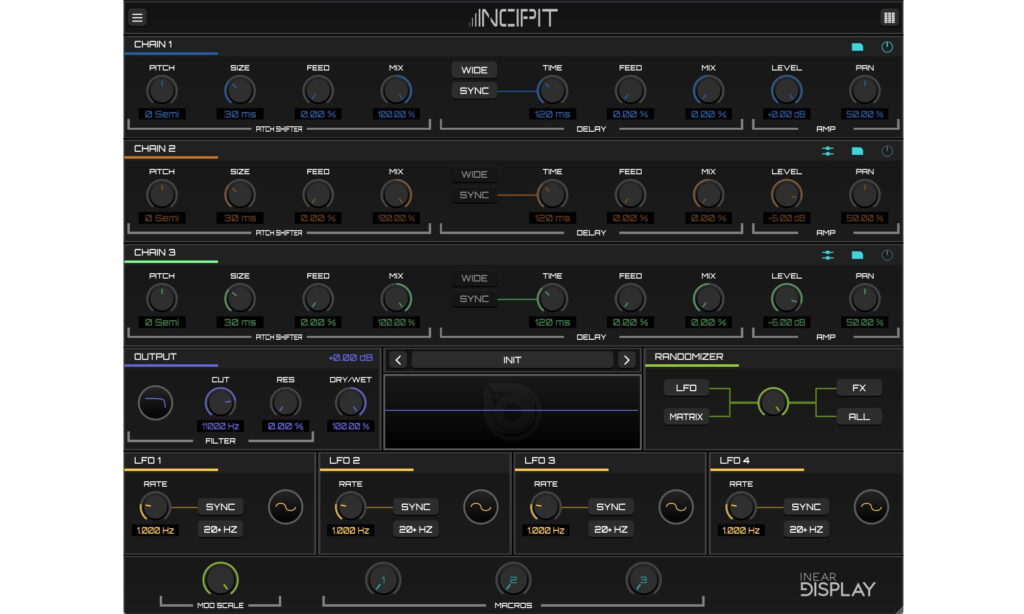The width and height of the screenshot is (1024, 614).
Task: Click the Output filter type shape icon
Action: coord(156,403)
